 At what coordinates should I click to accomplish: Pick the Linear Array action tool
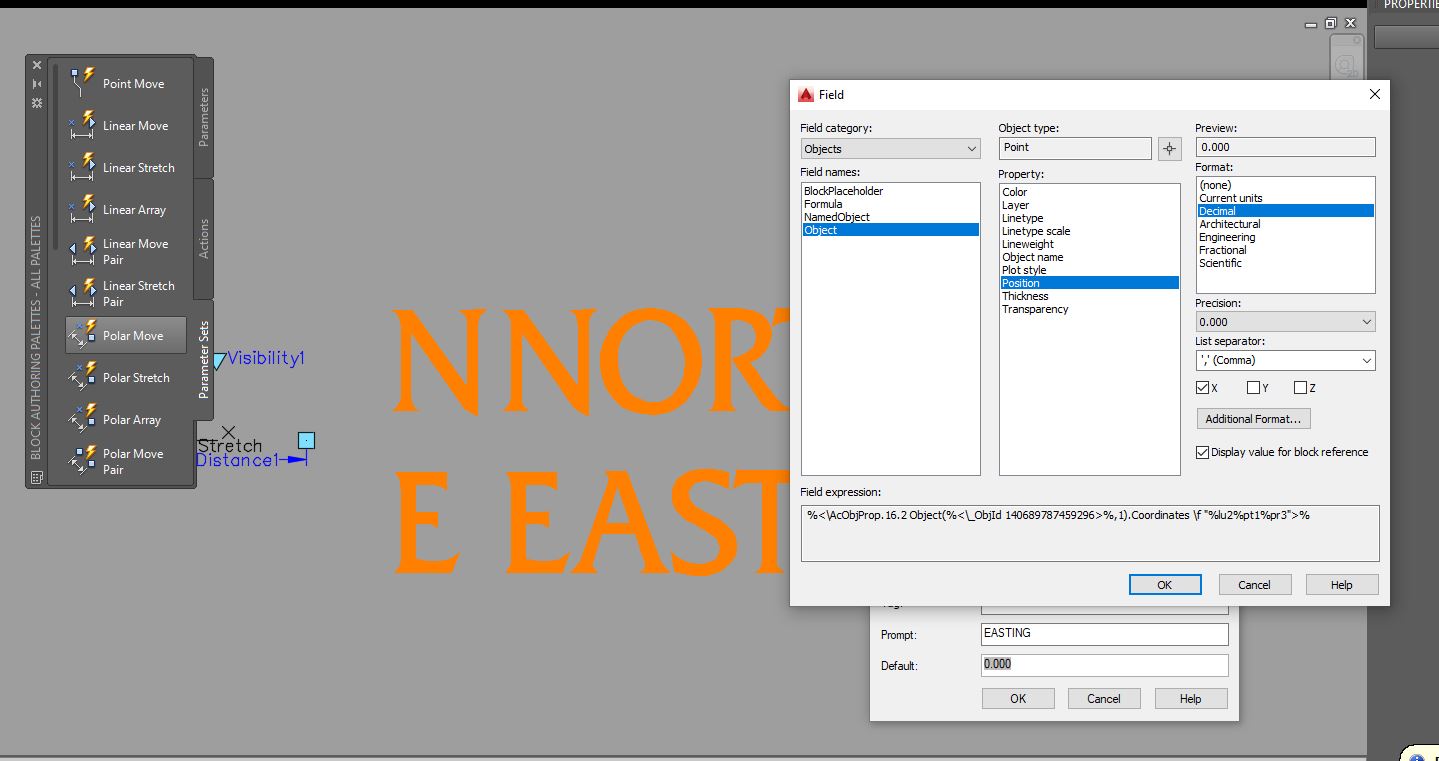132,209
